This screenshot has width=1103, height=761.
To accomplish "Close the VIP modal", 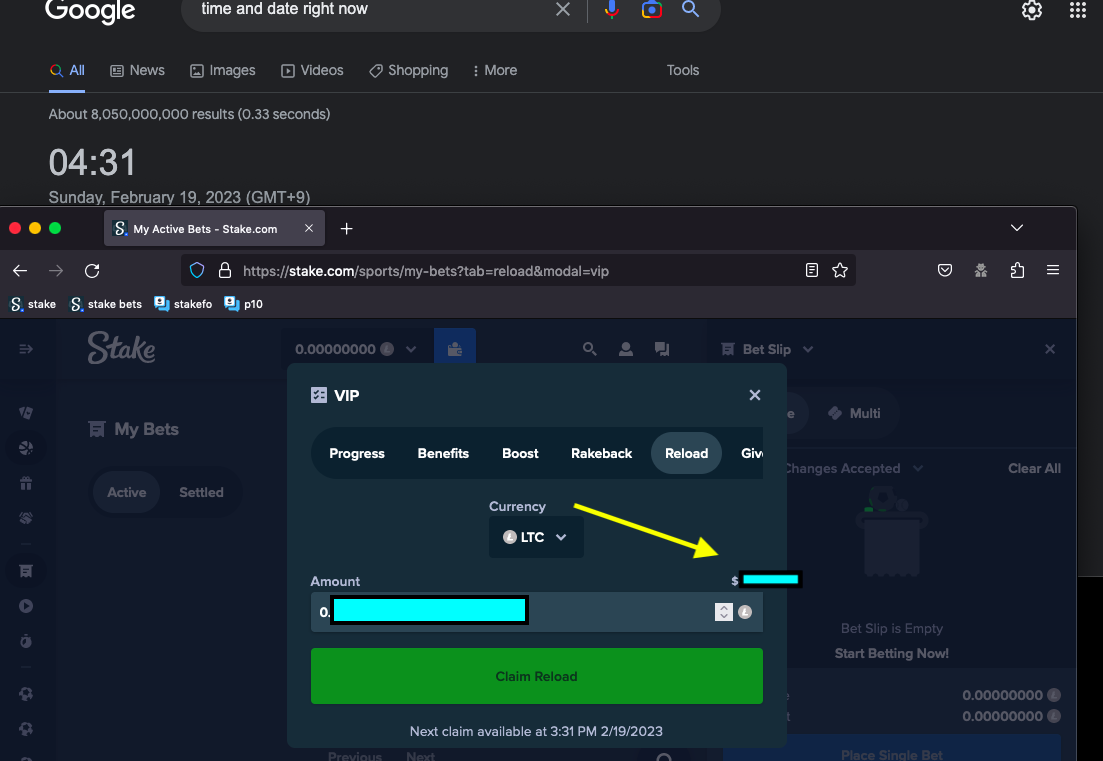I will 755,395.
